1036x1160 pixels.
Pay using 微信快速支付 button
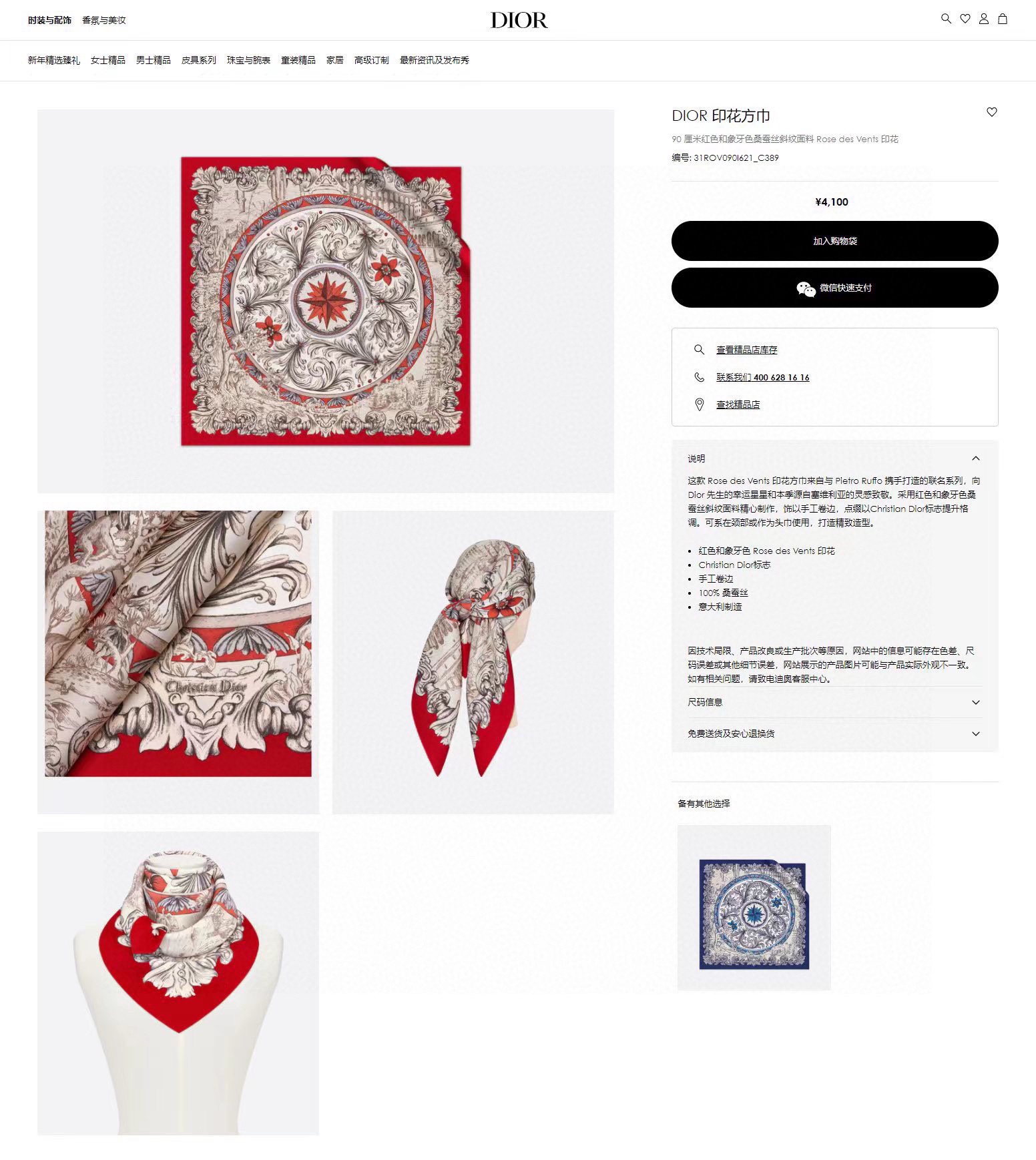tap(834, 288)
